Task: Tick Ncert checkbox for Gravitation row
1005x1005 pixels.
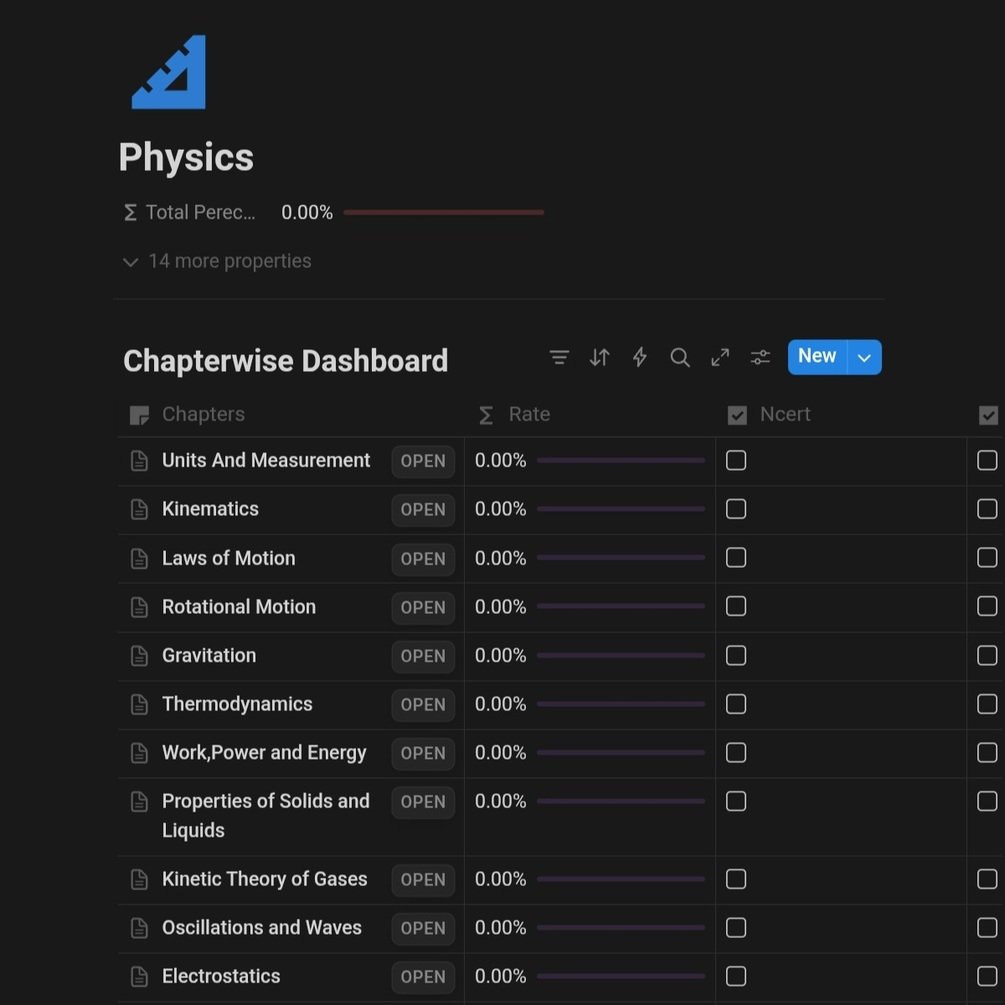Action: (x=736, y=656)
